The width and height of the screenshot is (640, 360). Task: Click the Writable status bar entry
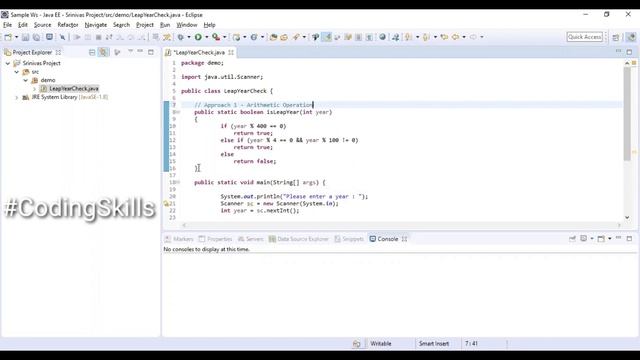[381, 344]
